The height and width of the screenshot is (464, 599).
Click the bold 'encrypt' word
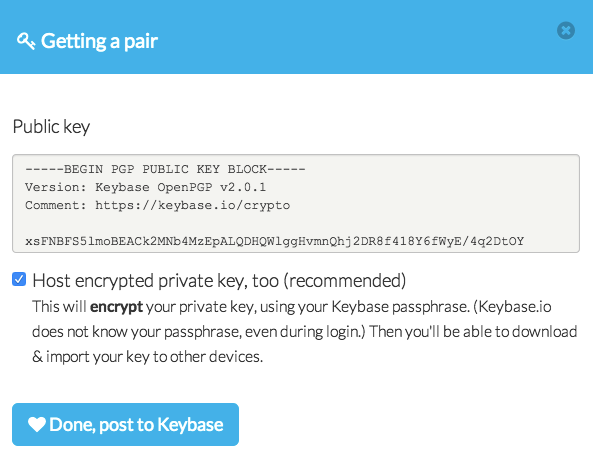tap(117, 307)
